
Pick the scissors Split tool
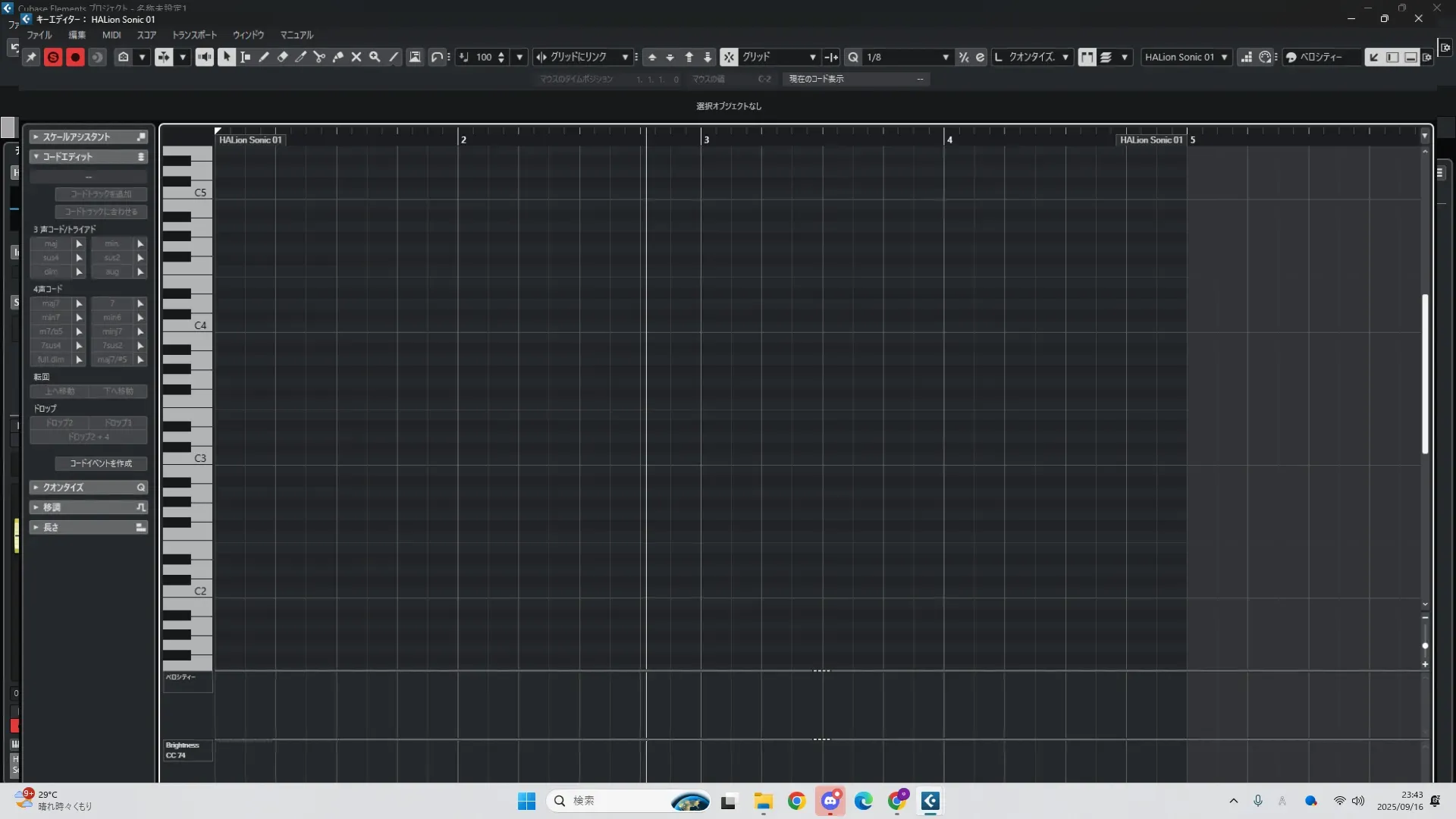coord(319,57)
